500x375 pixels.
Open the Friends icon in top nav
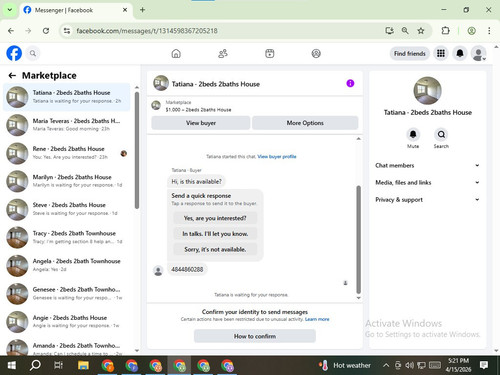coord(223,53)
